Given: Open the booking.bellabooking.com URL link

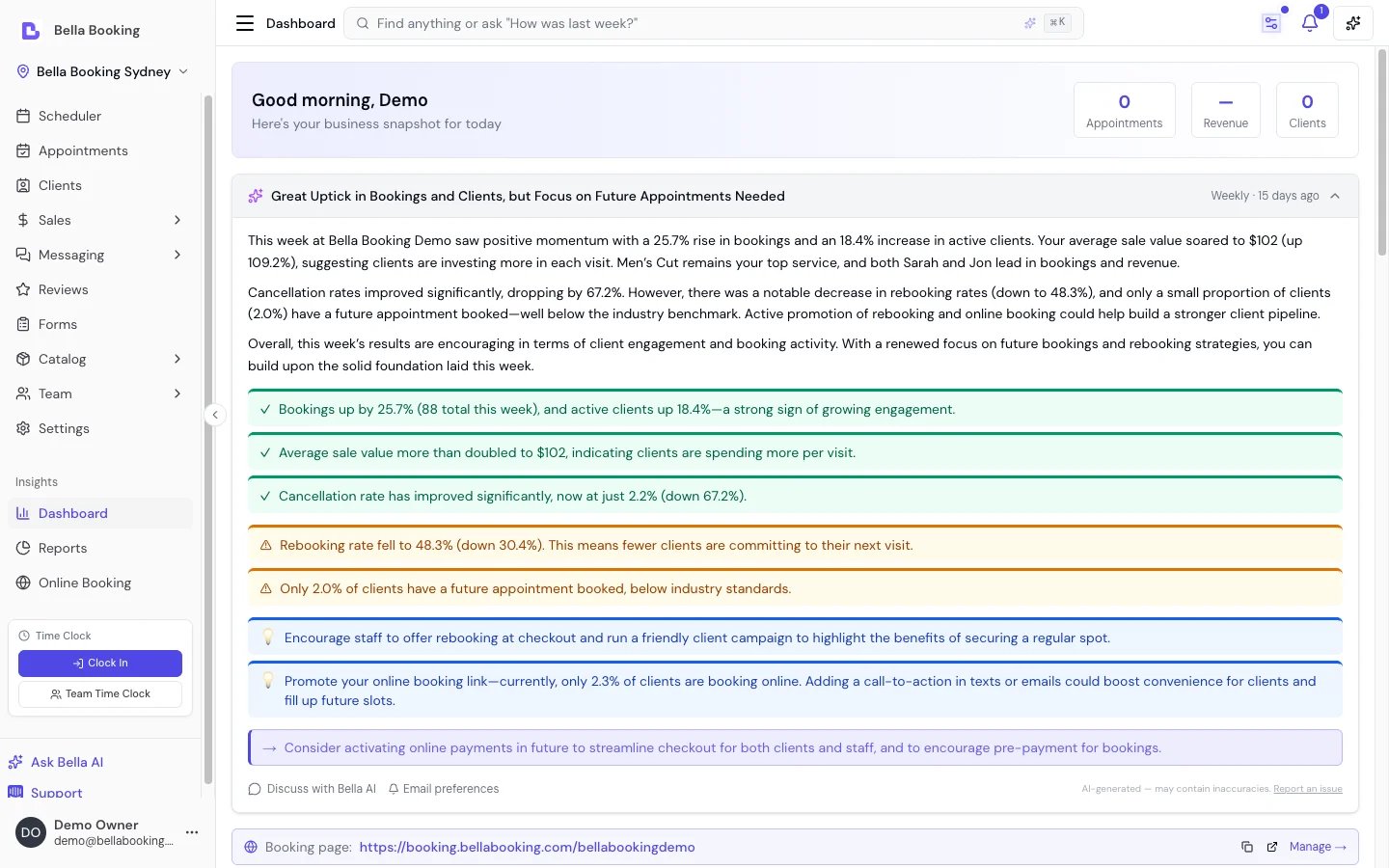Looking at the screenshot, I should point(527,847).
